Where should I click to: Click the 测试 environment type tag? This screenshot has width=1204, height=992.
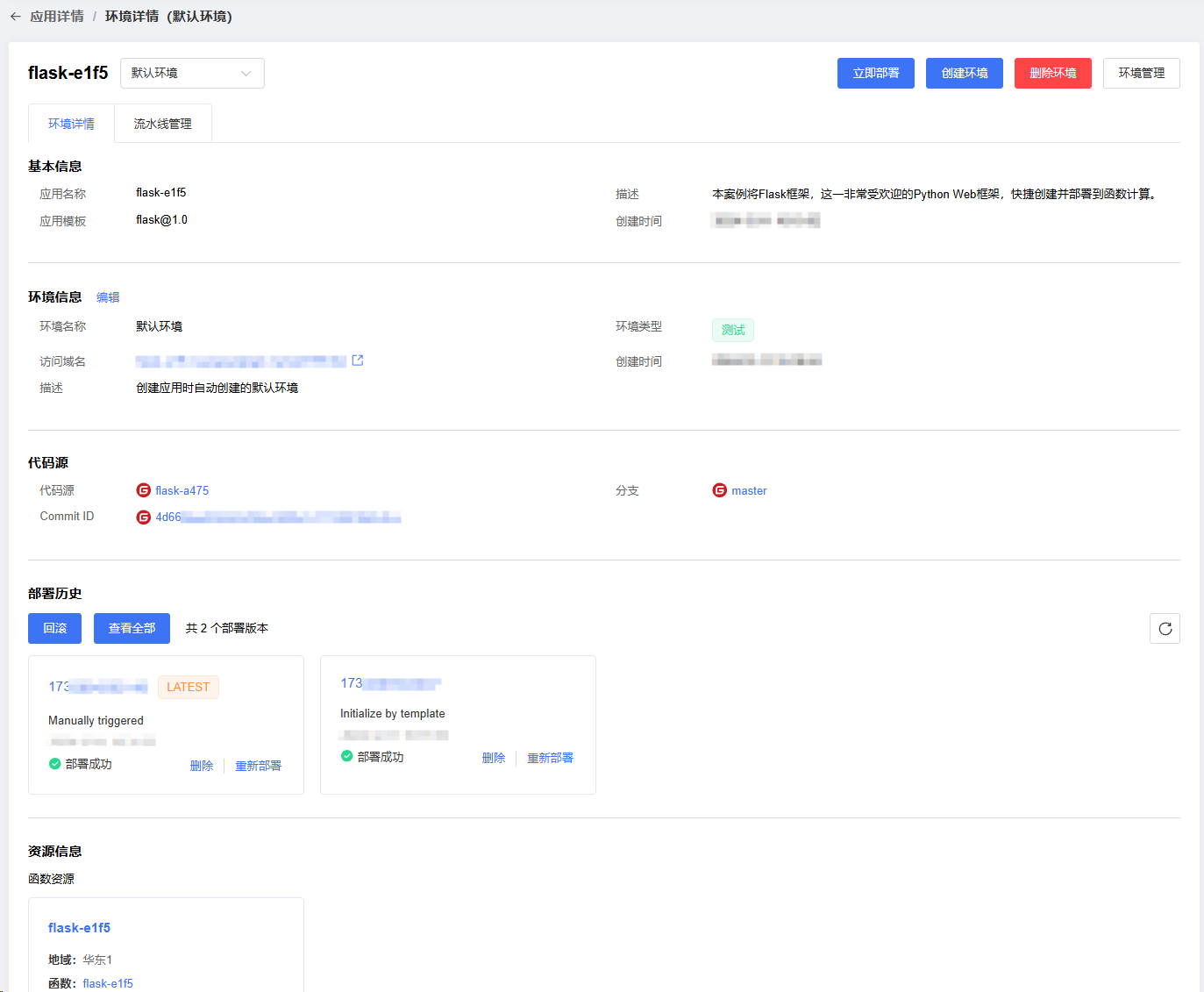733,330
